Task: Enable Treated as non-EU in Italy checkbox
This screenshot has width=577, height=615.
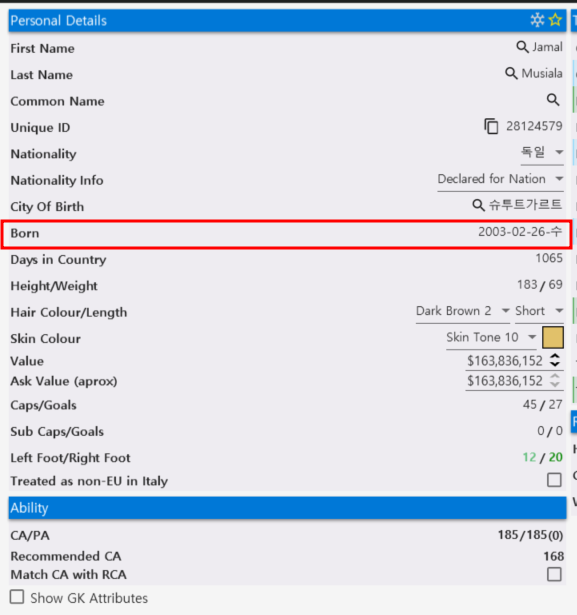Action: click(x=554, y=480)
